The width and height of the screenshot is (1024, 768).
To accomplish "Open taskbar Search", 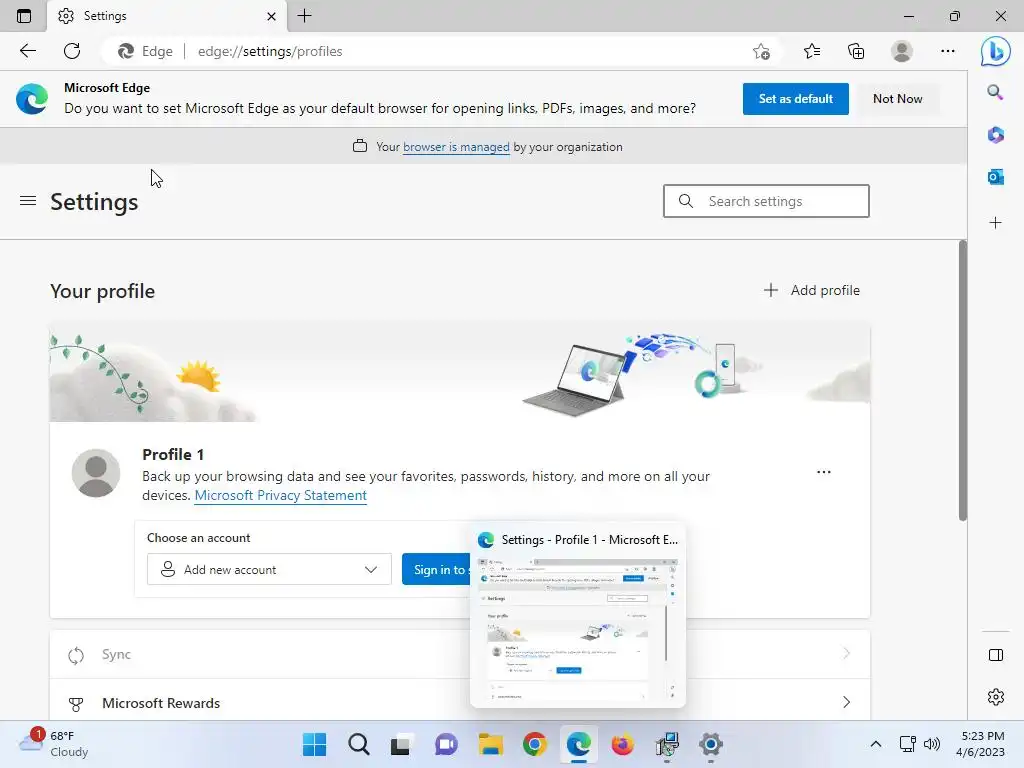I will pos(359,744).
